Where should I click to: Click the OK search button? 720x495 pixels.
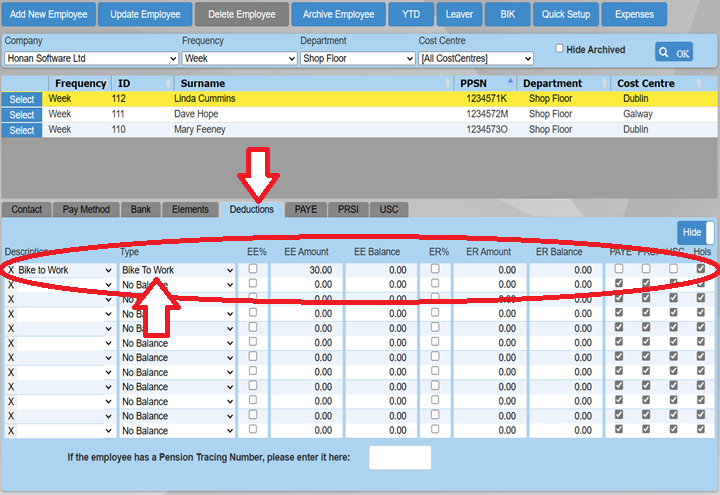[674, 52]
